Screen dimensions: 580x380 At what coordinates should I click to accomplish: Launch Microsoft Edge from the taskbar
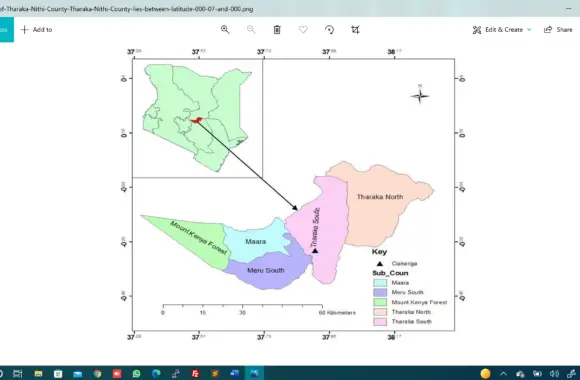pos(156,374)
